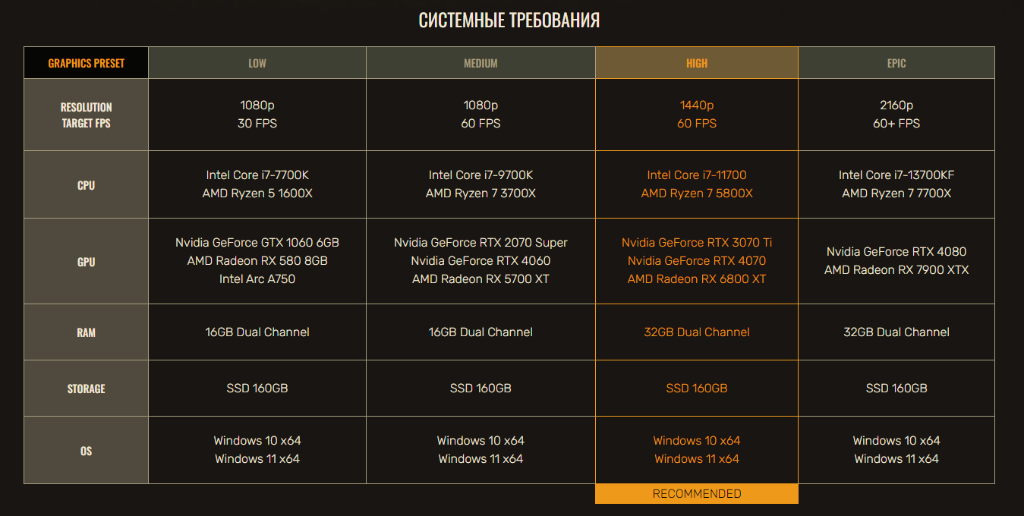Click the RESOLUTION TARGET FPS row label

coord(86,115)
